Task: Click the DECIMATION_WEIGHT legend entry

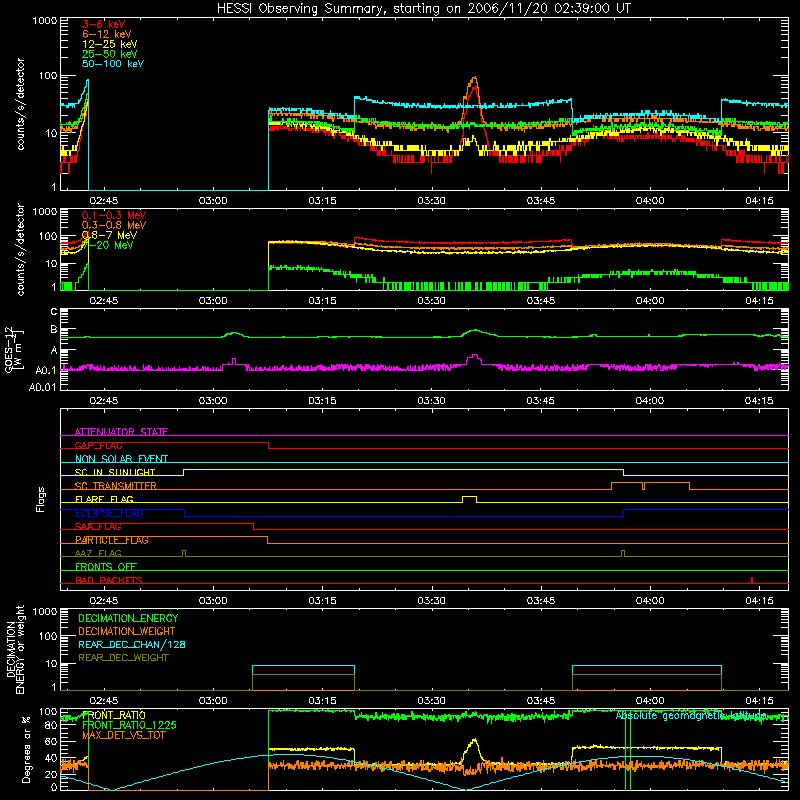Action: 127,632
